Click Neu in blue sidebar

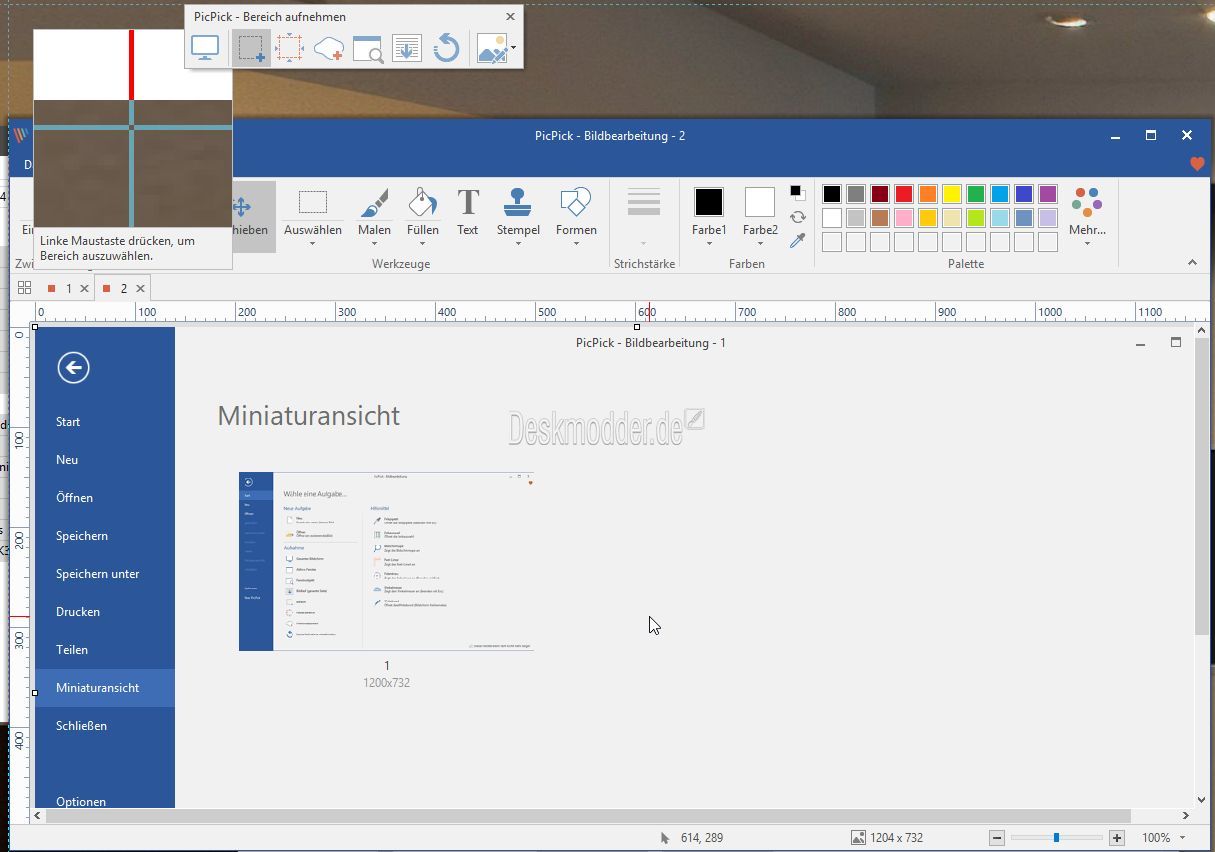click(x=67, y=460)
